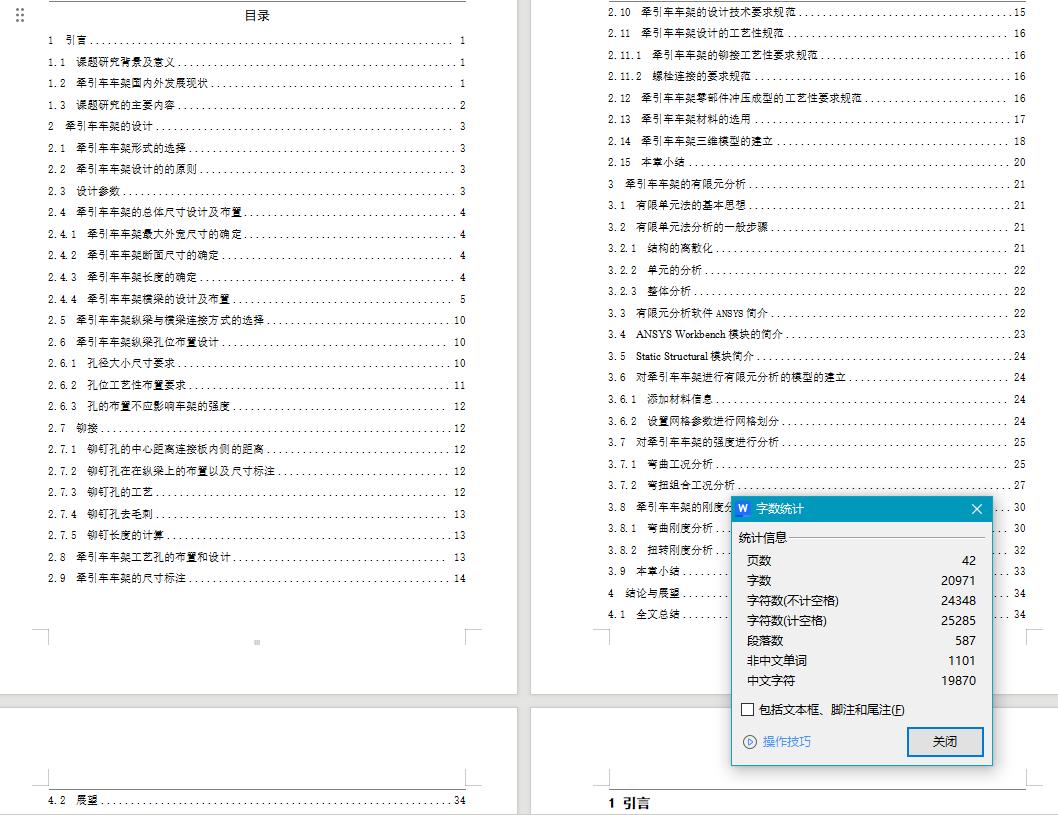
Task: Open TOC entry 3.2.1 结构的离散化
Action: (x=816, y=248)
